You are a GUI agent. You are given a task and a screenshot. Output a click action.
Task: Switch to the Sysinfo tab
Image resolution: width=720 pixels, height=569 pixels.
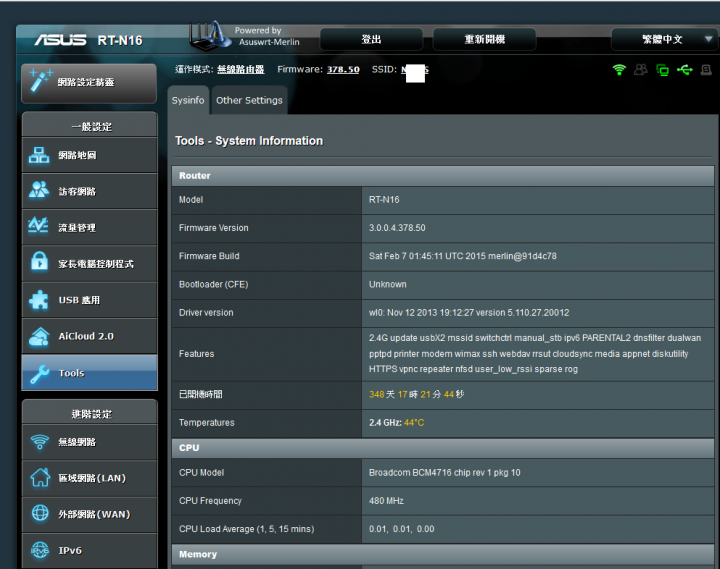[188, 100]
